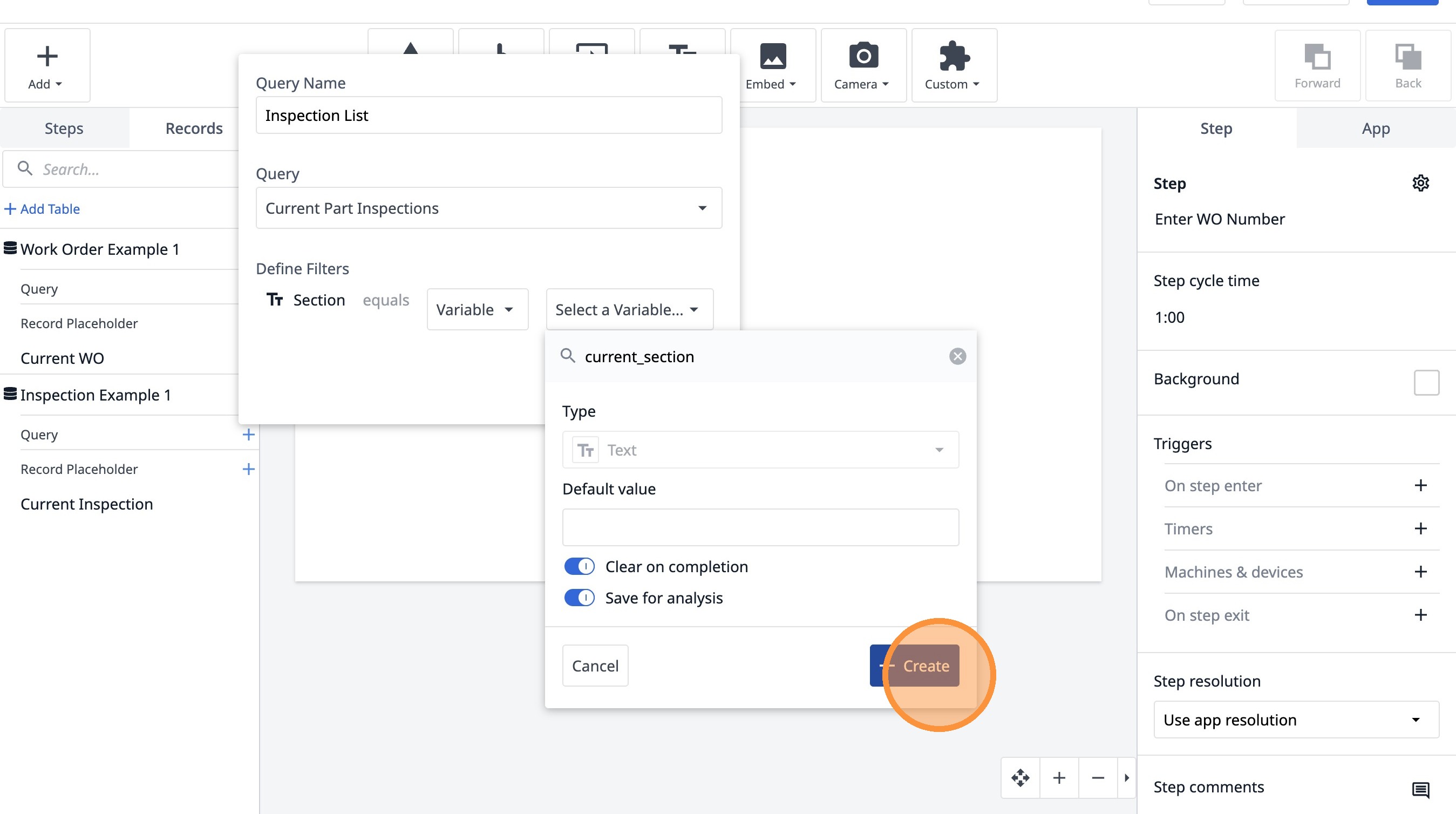Open Use app resolution dropdown
Image resolution: width=1456 pixels, height=814 pixels.
pyautogui.click(x=1296, y=720)
